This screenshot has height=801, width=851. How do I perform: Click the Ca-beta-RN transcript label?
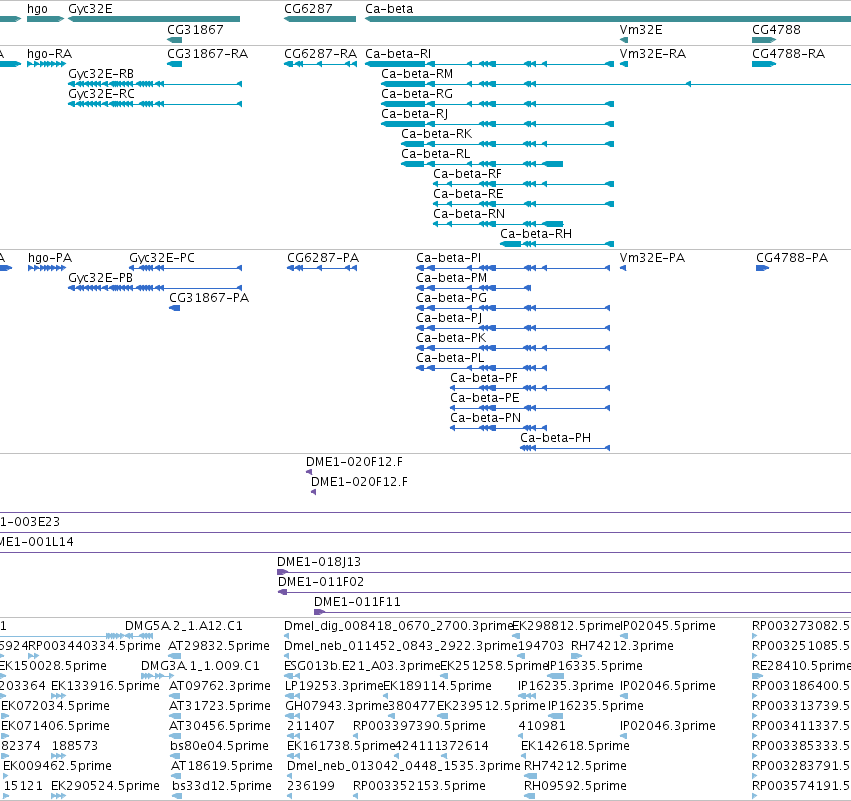tap(469, 214)
